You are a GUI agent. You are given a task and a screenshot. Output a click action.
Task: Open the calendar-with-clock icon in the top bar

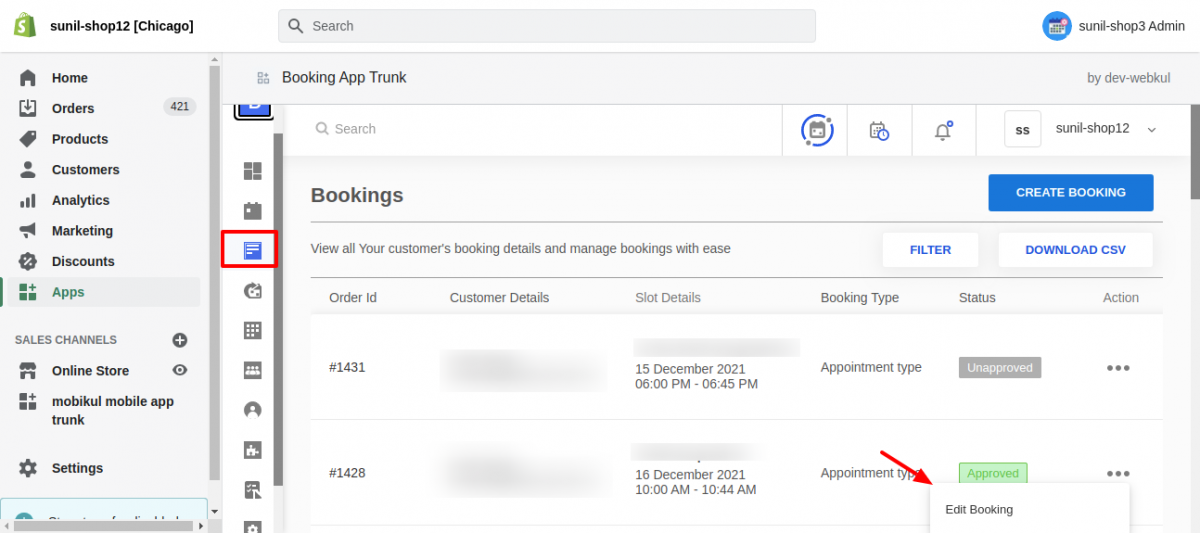pos(879,130)
